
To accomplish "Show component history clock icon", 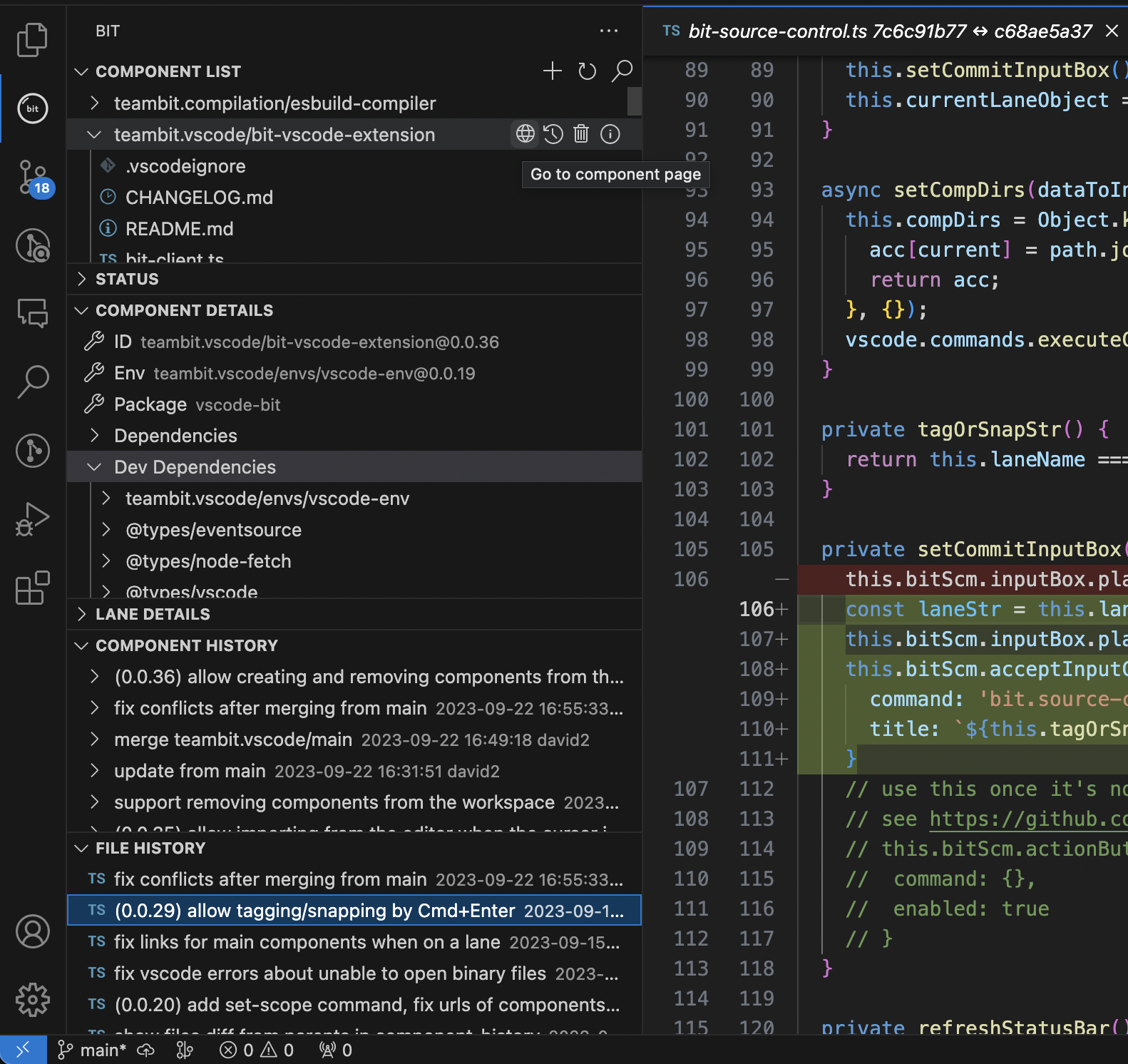I will (x=553, y=134).
